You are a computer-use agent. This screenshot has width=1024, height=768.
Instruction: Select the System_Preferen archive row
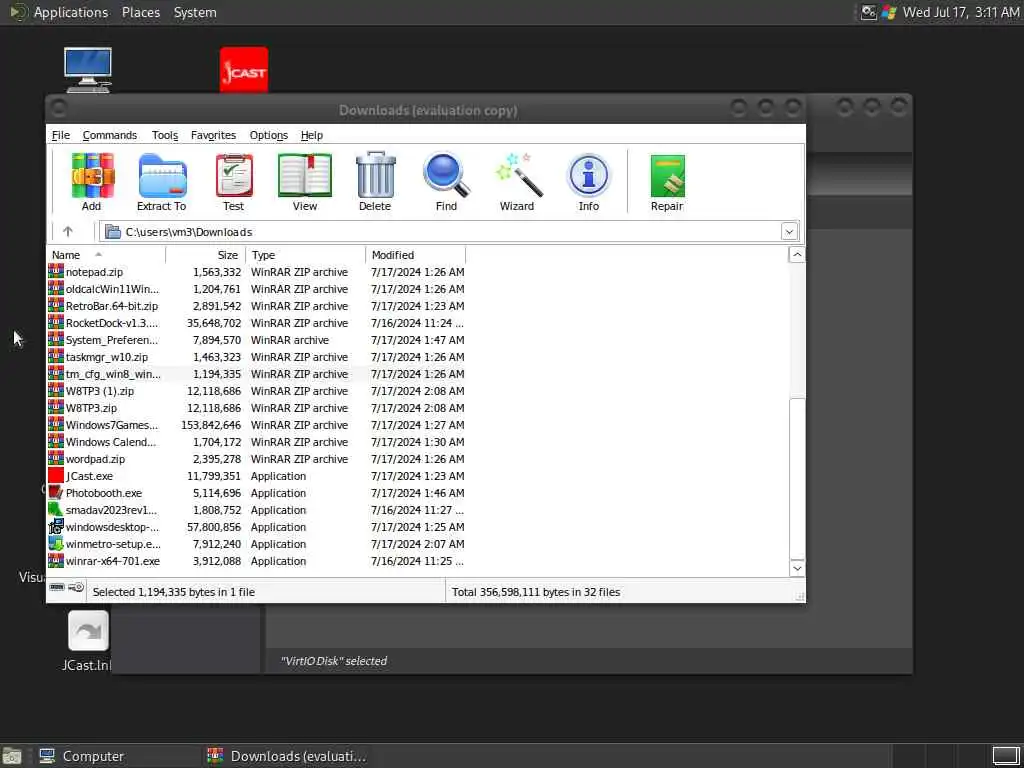click(x=256, y=340)
